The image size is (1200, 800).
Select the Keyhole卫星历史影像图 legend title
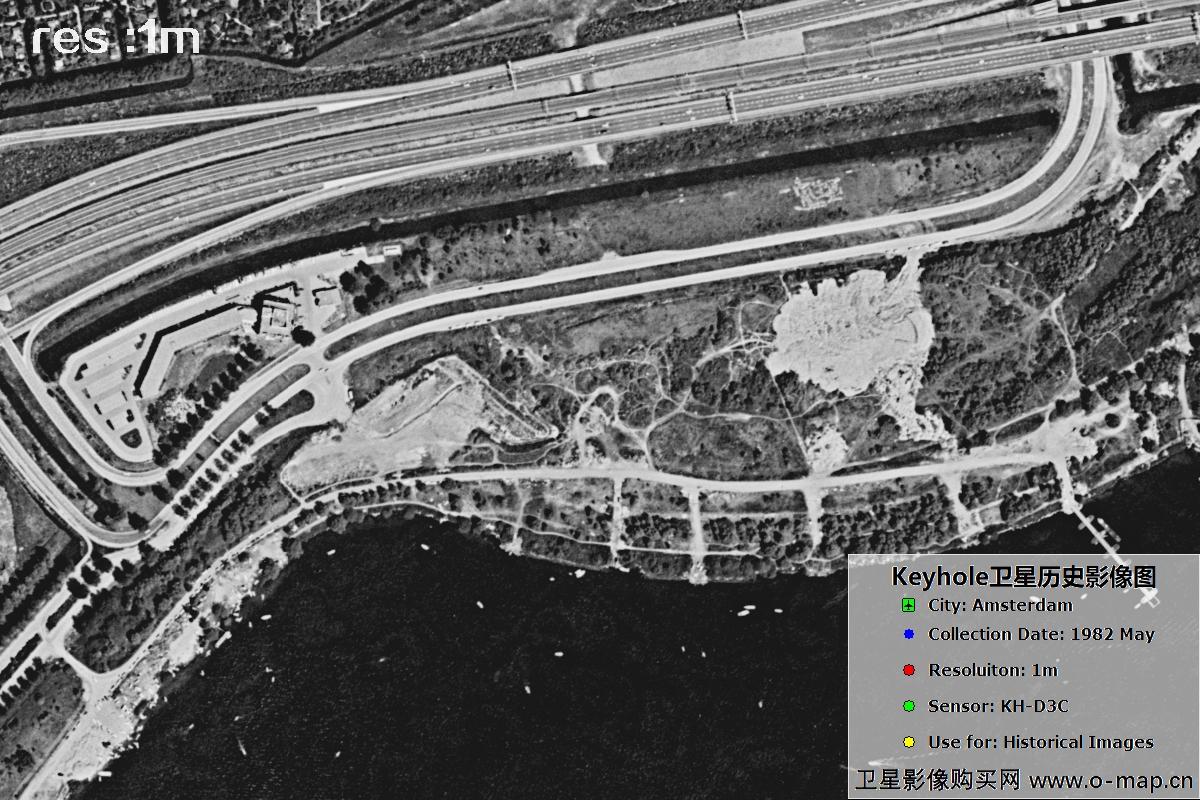[1023, 577]
